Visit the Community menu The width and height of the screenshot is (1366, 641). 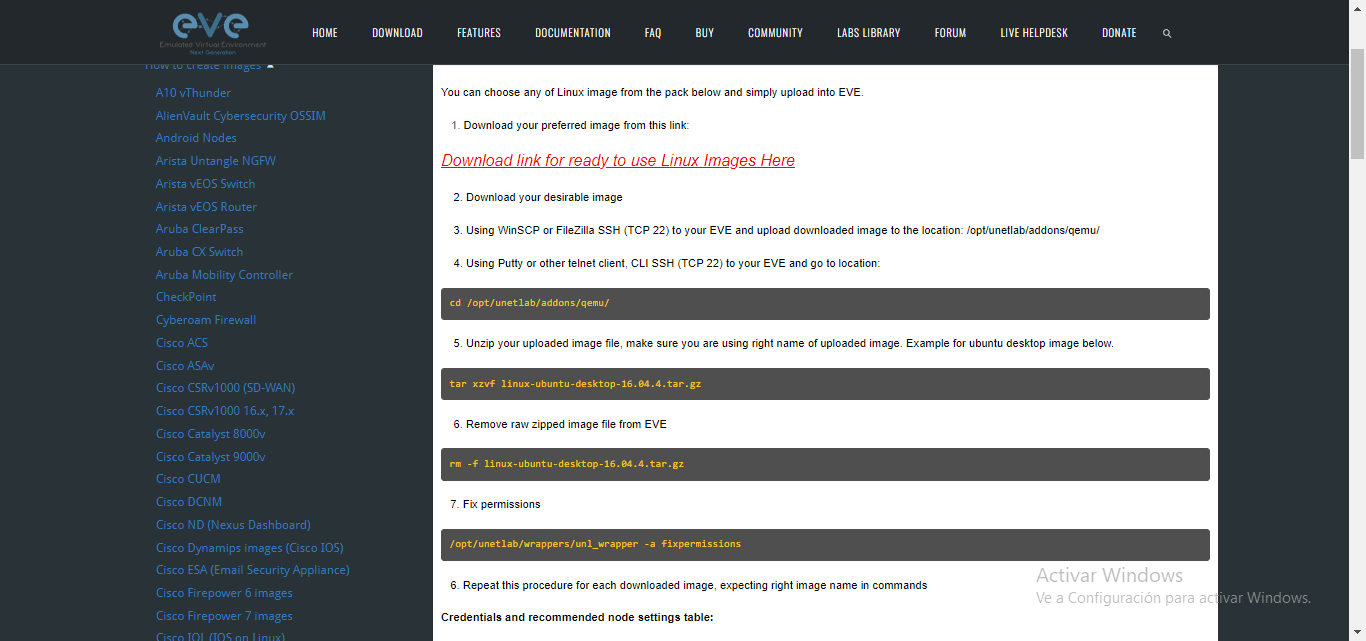(775, 33)
